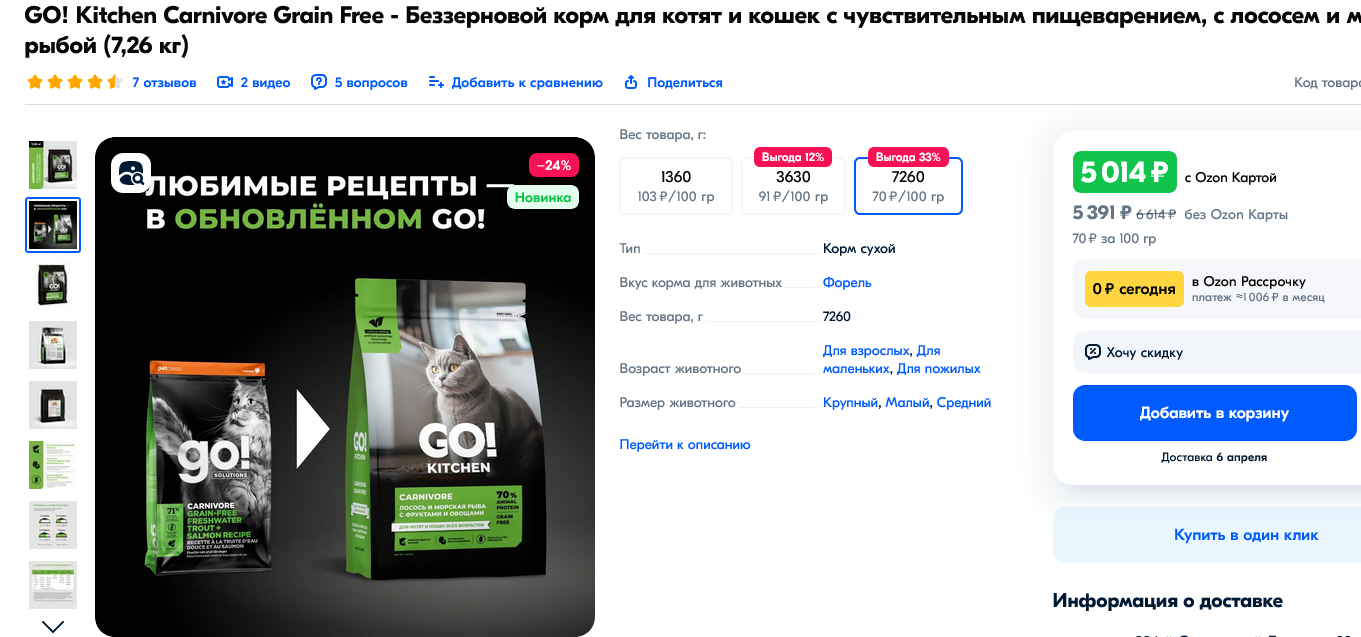Click the Хочу скидку discount icon
This screenshot has height=637, width=1361.
pyautogui.click(x=1093, y=352)
